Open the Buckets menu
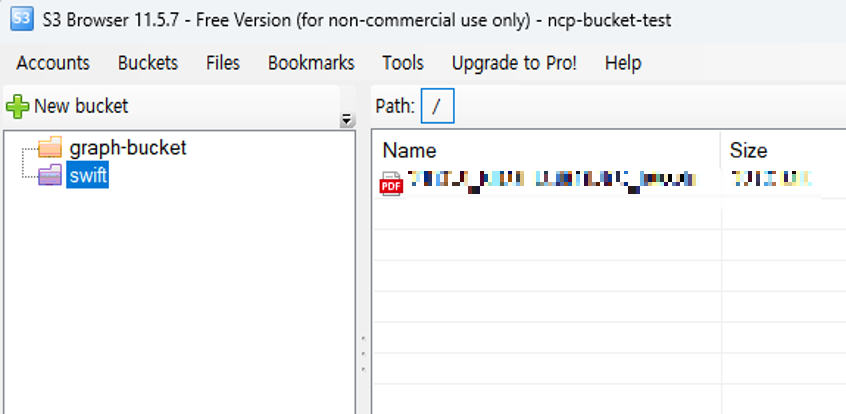Image resolution: width=846 pixels, height=414 pixels. click(x=148, y=63)
